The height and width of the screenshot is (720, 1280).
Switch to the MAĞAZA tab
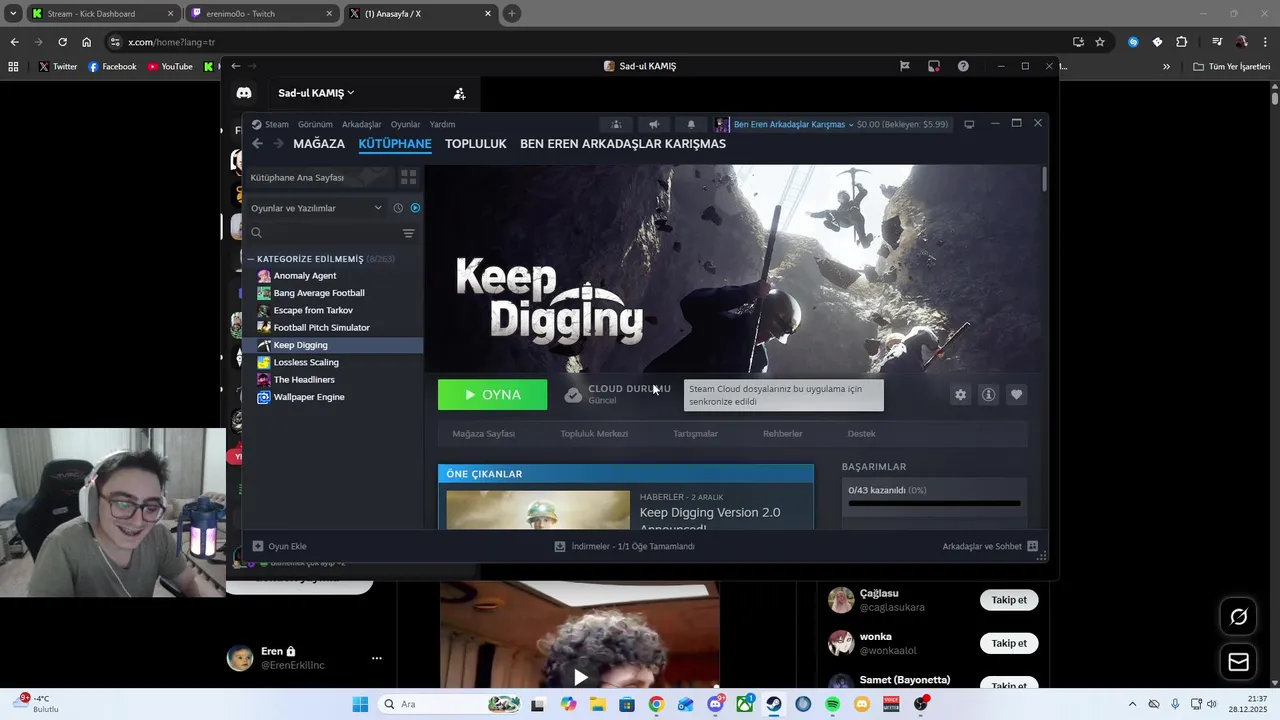319,144
